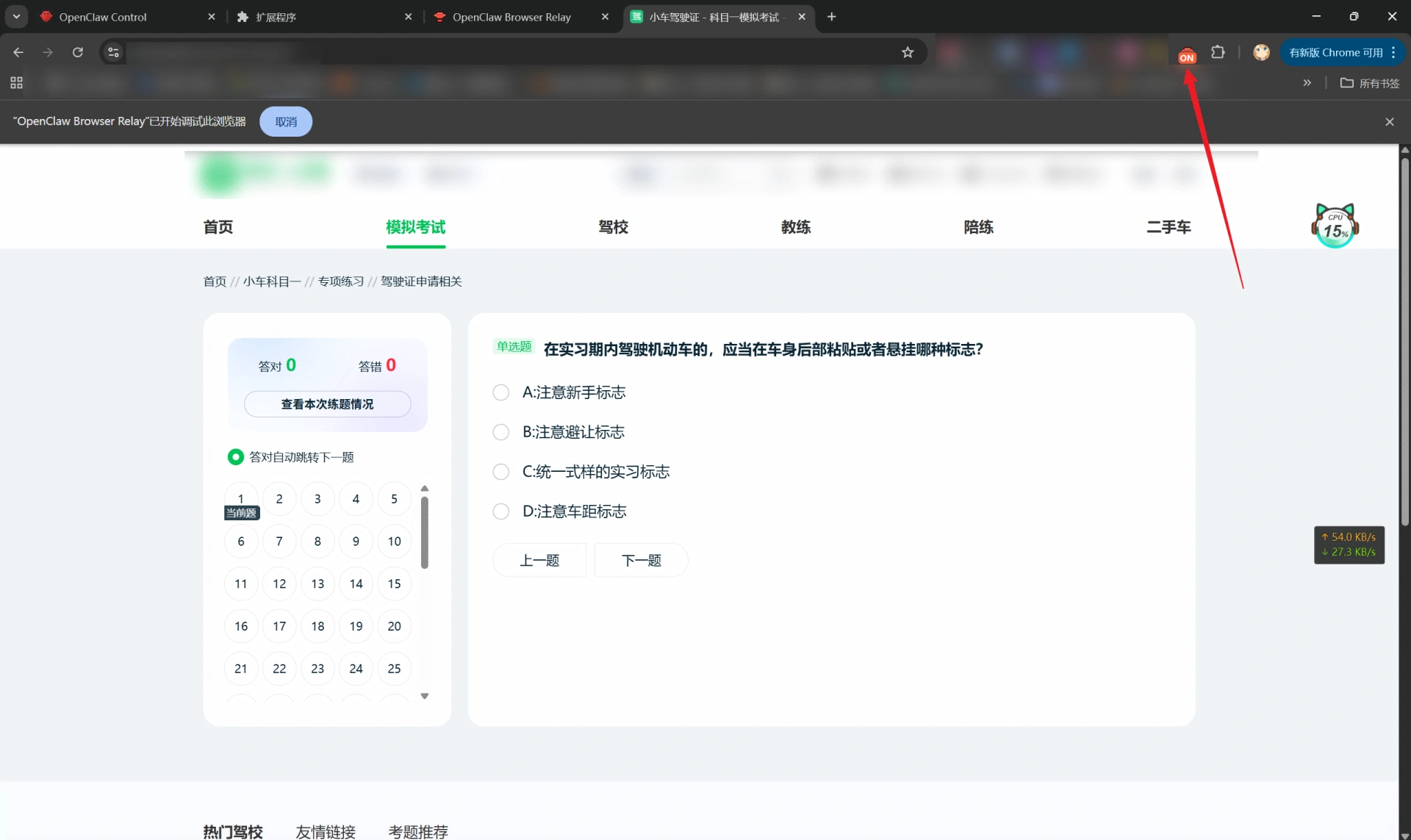The height and width of the screenshot is (840, 1411).
Task: Select answer A:注意新手标志
Action: coord(500,392)
